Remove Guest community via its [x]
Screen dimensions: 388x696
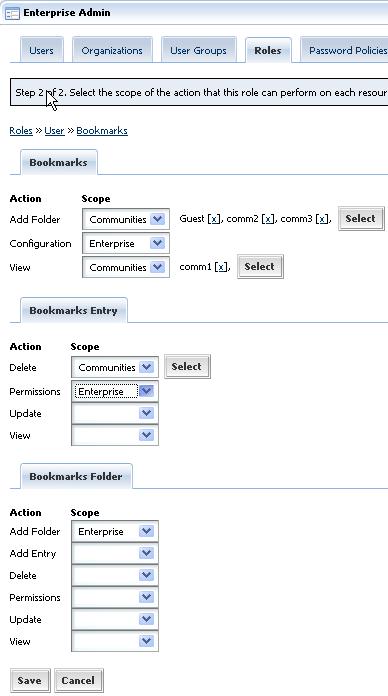tap(214, 219)
